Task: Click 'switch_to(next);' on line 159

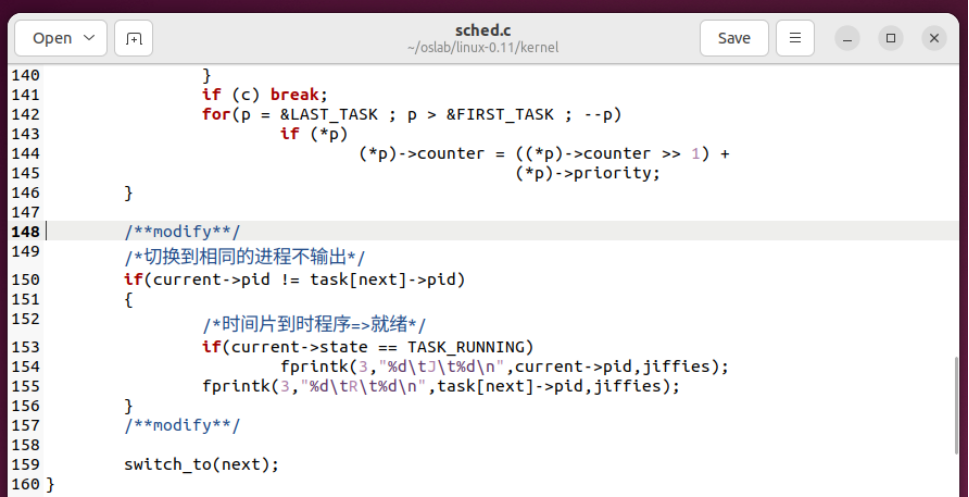Action: pyautogui.click(x=201, y=464)
